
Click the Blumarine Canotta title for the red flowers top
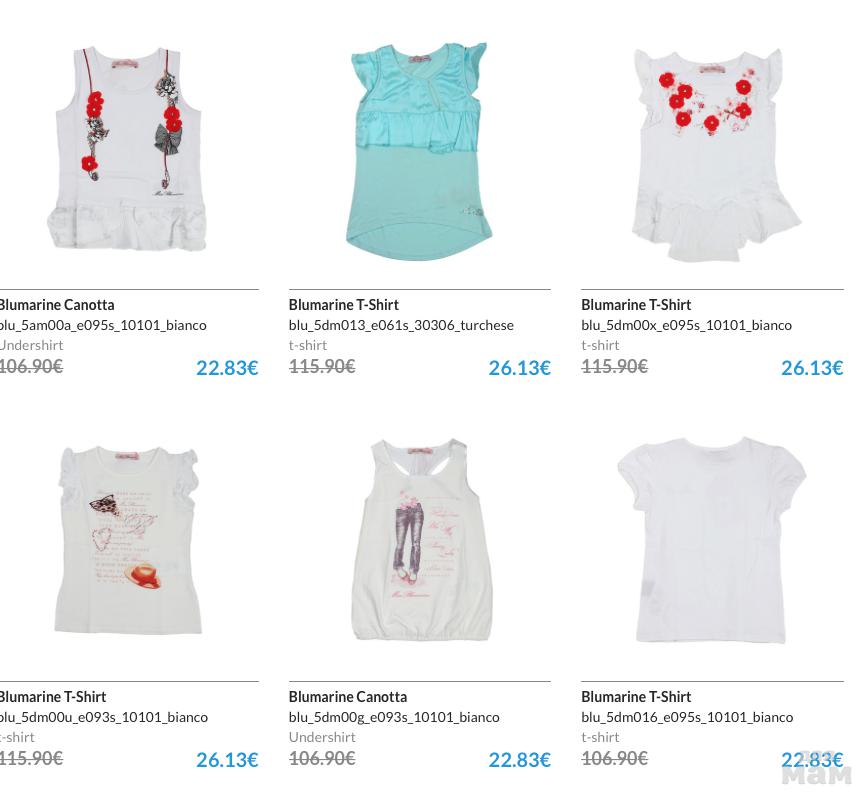point(56,305)
